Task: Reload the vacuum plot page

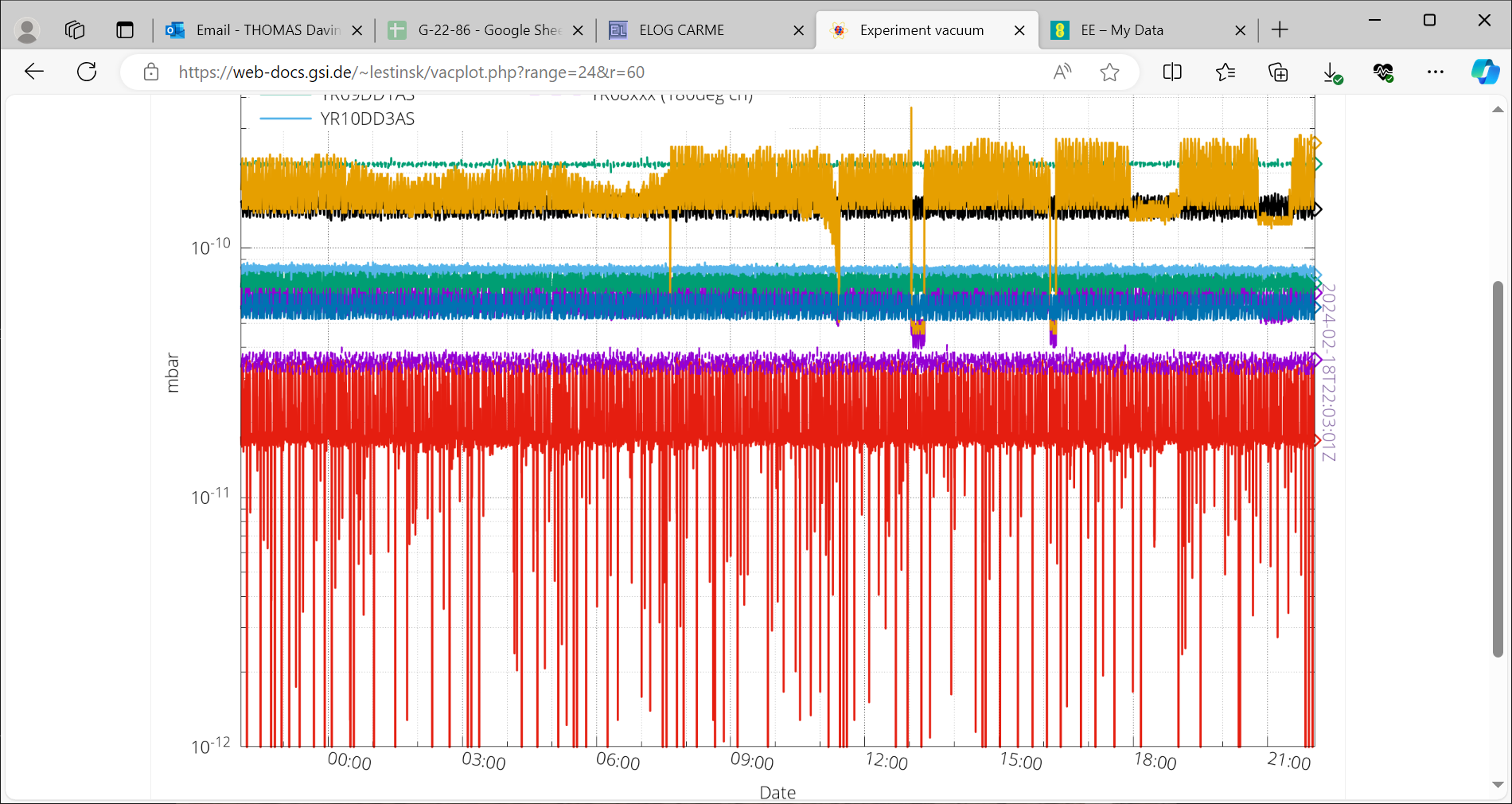Action: tap(87, 72)
